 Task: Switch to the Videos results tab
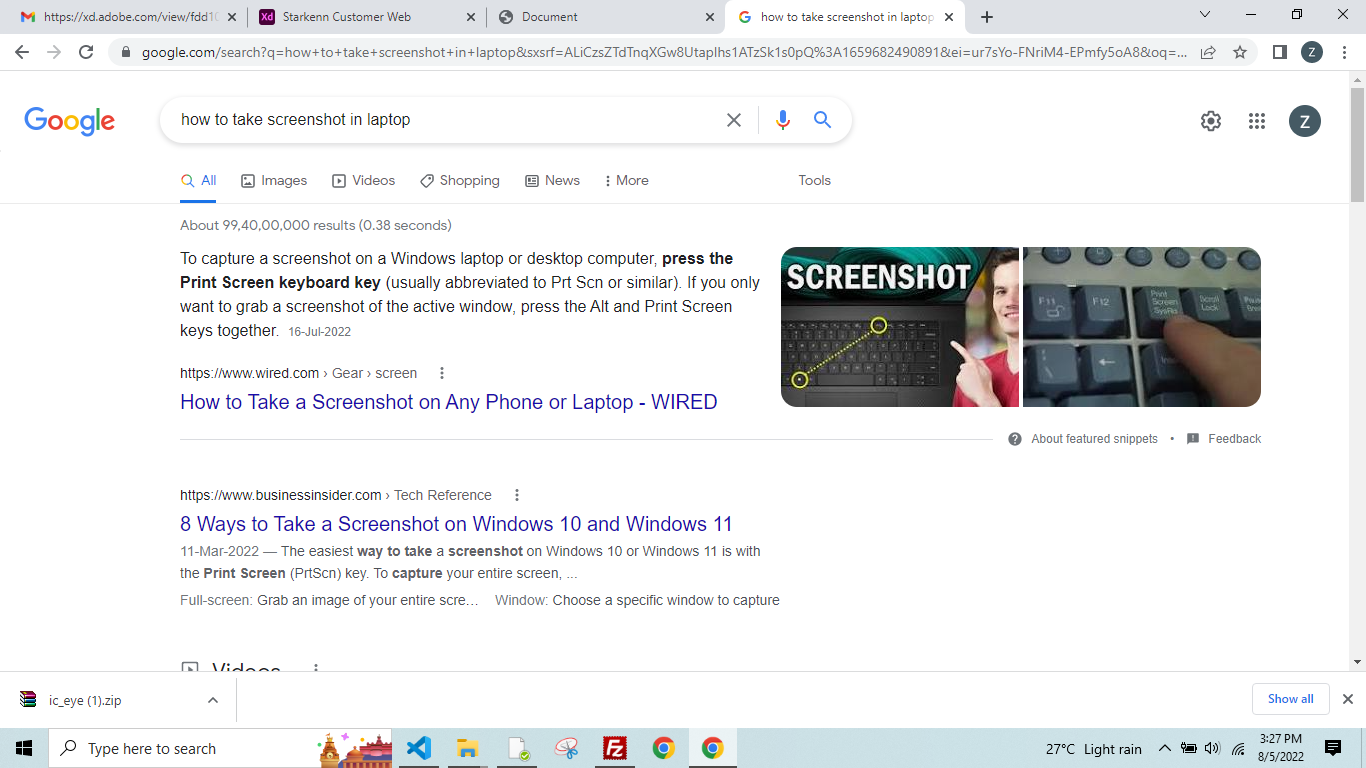[364, 181]
